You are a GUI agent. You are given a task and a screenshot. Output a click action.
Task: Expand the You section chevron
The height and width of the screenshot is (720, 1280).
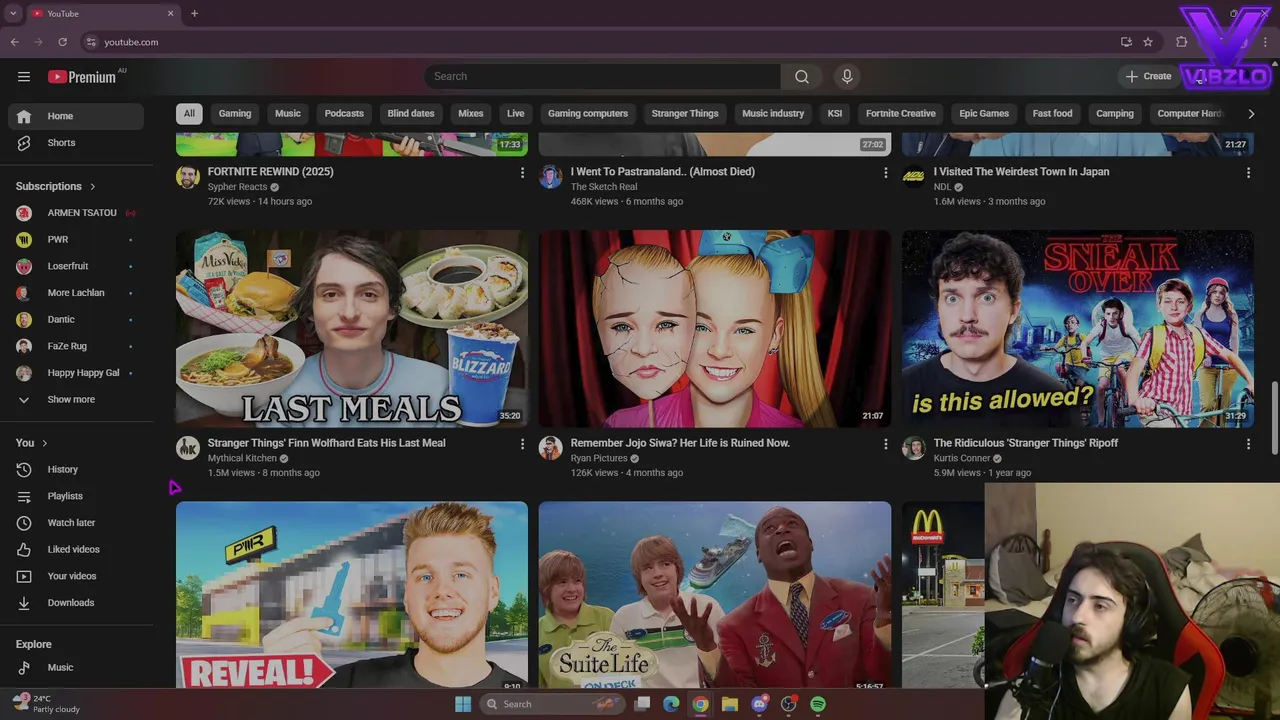pyautogui.click(x=44, y=443)
